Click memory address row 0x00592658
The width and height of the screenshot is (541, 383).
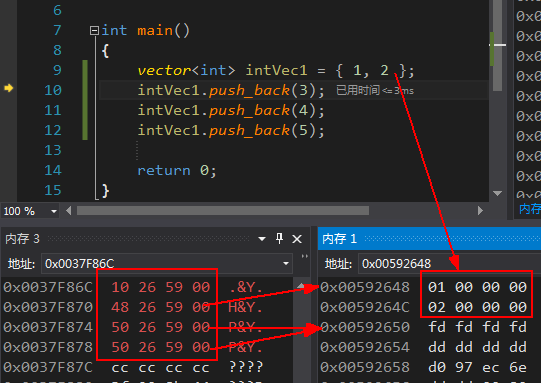click(365, 367)
